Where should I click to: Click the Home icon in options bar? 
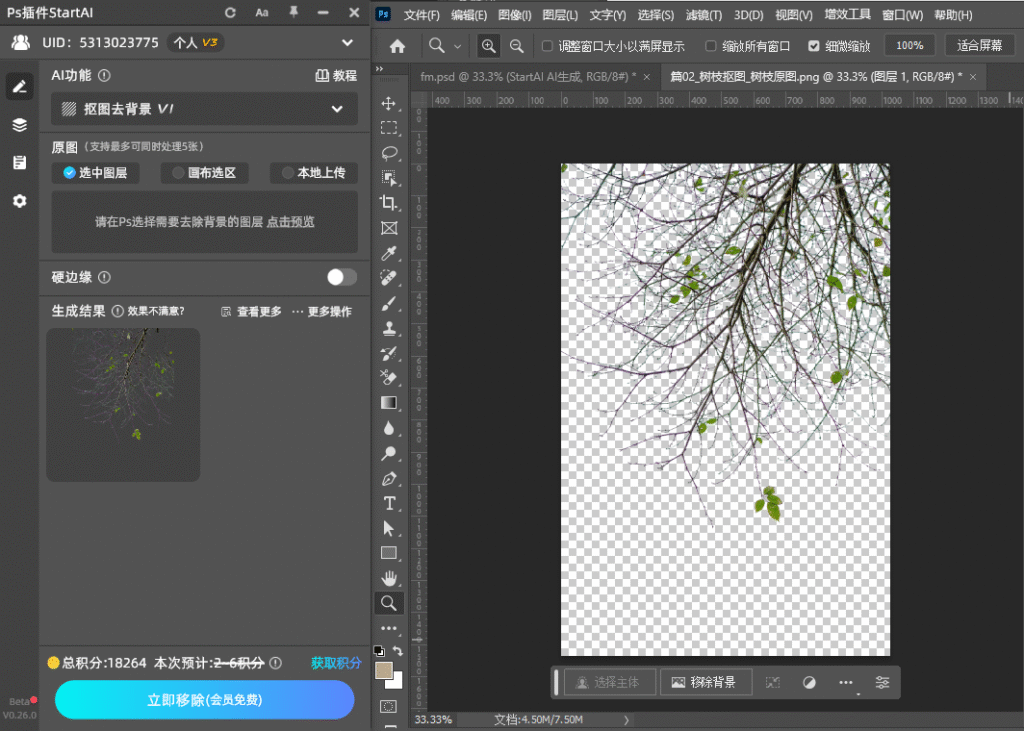[397, 46]
